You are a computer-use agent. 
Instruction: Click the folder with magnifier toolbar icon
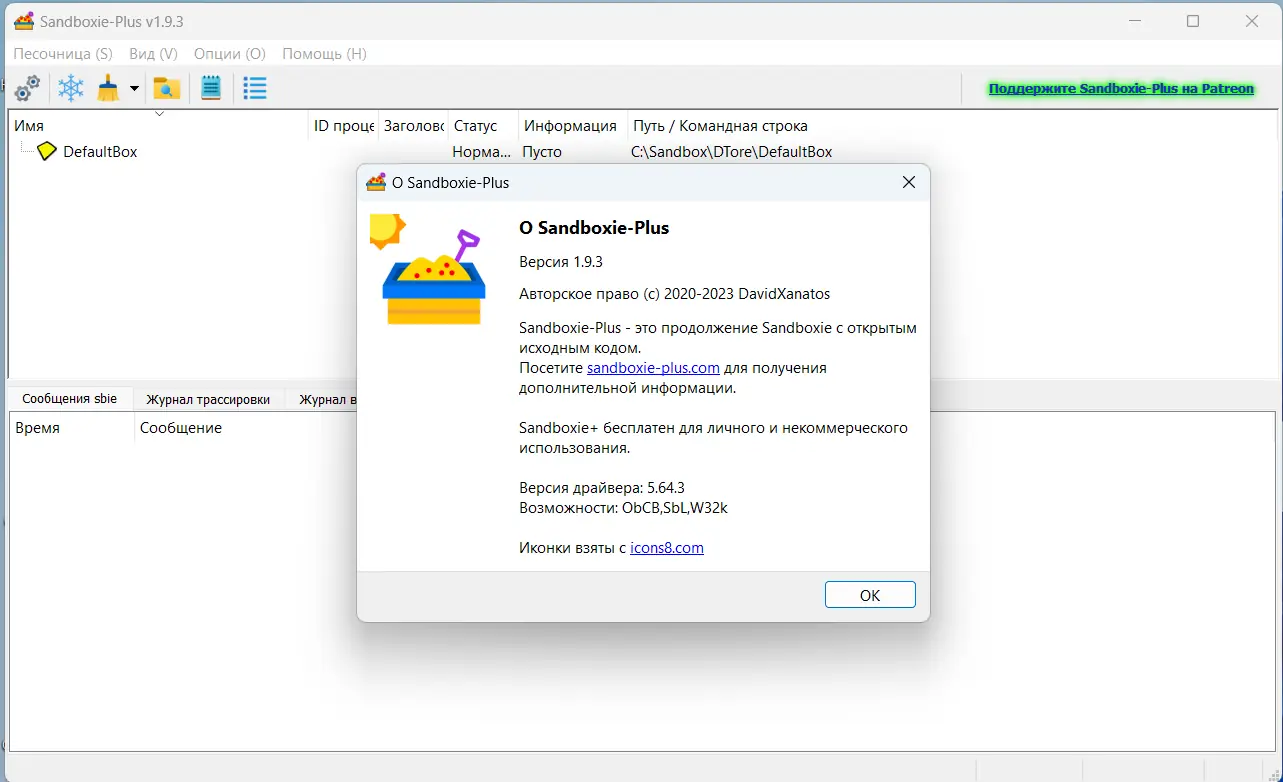166,88
